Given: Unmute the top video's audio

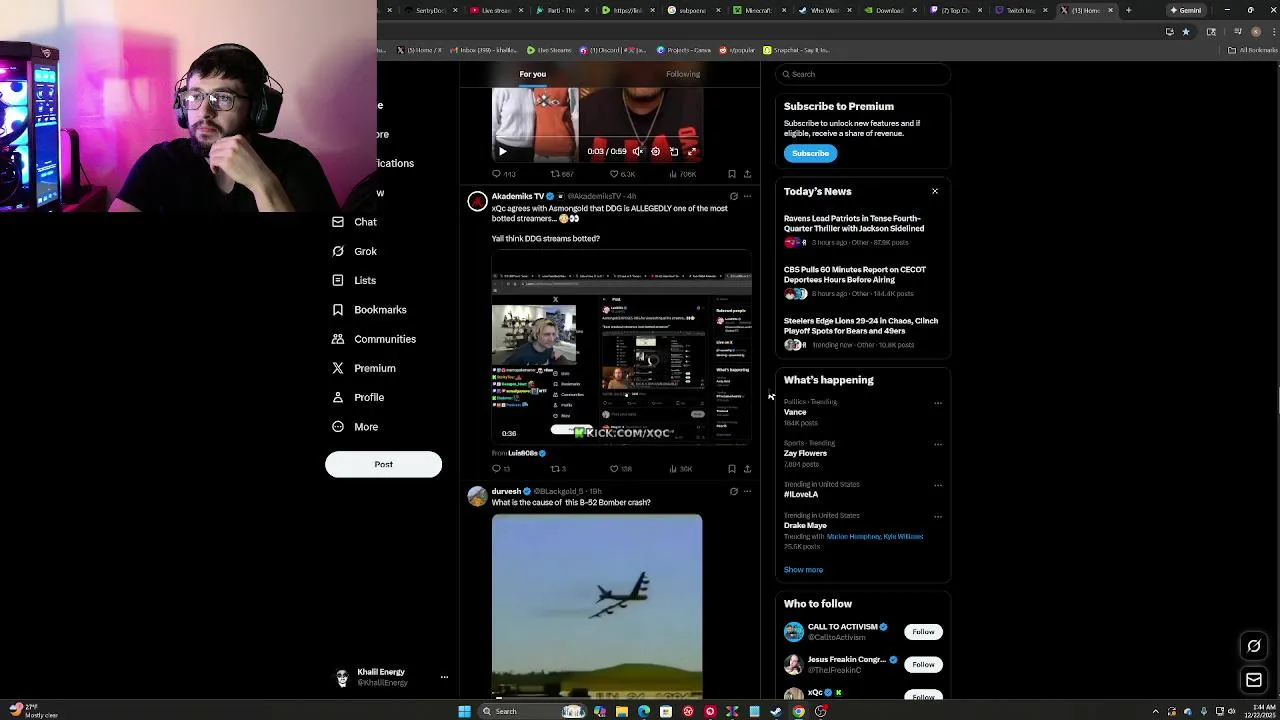Looking at the screenshot, I should (x=637, y=152).
